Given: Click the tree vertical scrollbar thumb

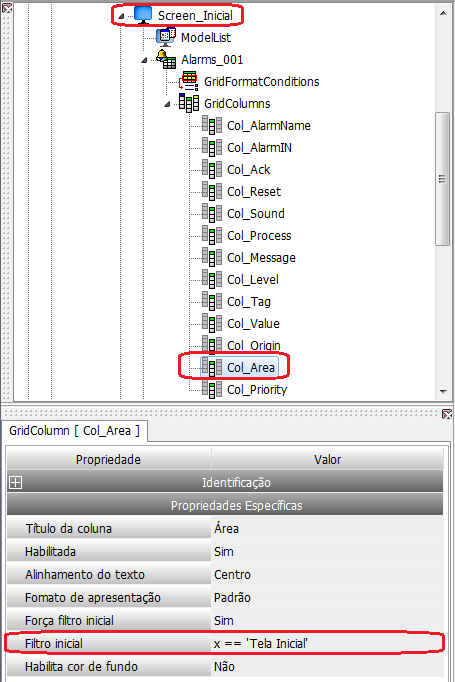Looking at the screenshot, I should coord(442,179).
